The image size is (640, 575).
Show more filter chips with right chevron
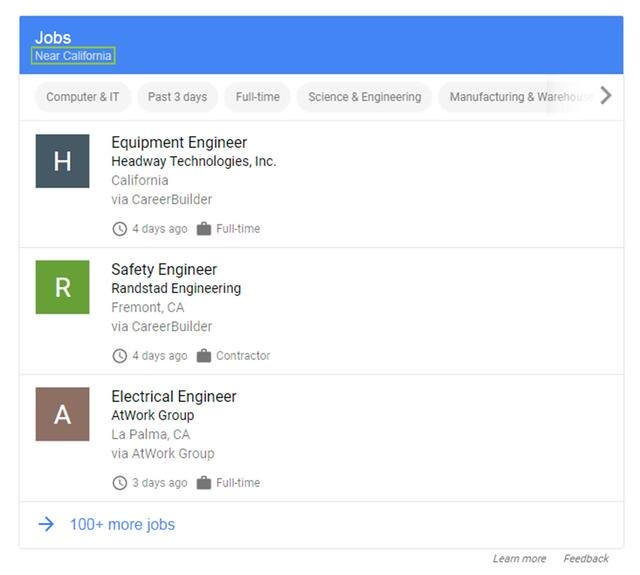pos(606,96)
